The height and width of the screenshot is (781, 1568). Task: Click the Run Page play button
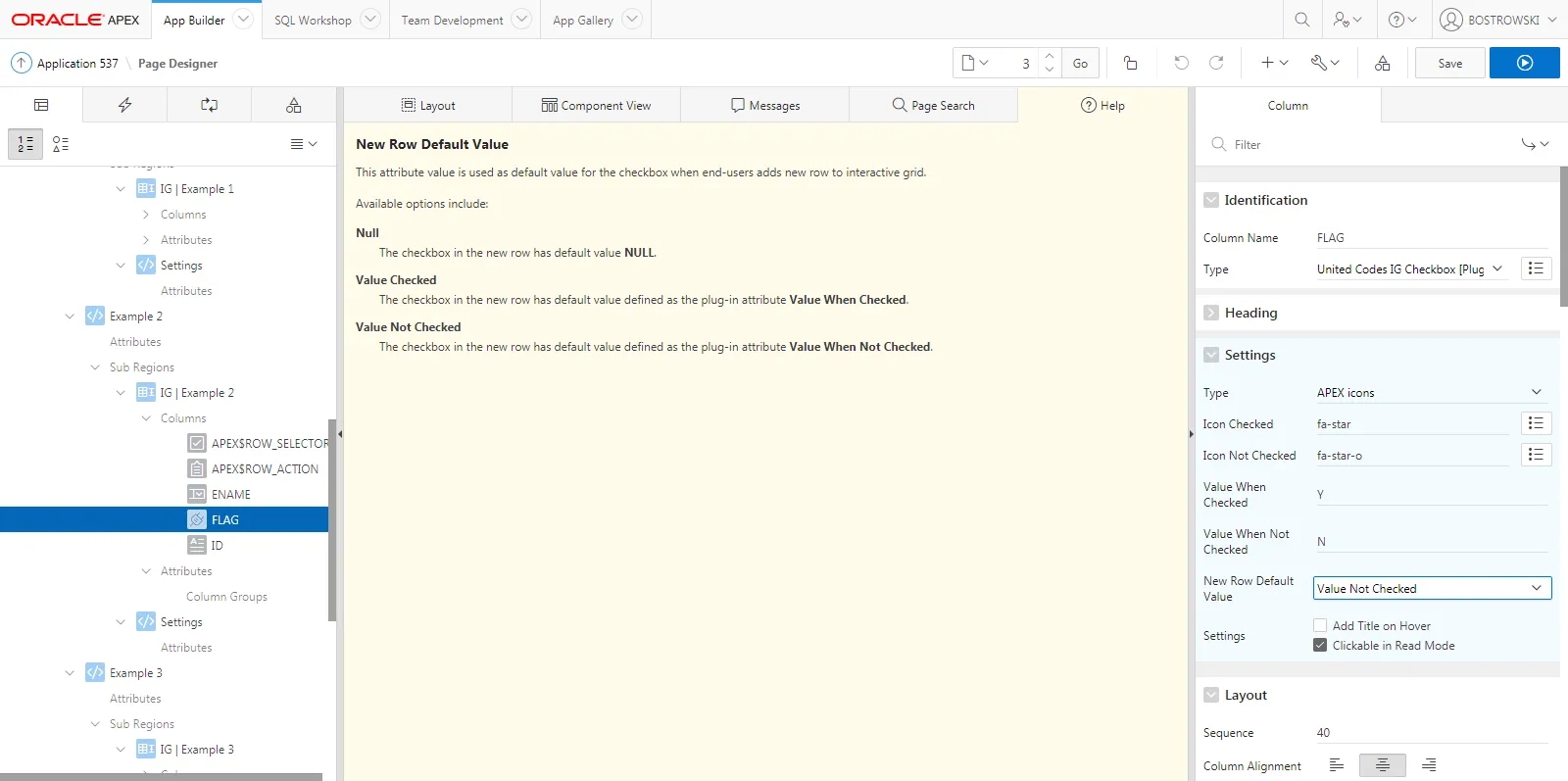click(1524, 63)
